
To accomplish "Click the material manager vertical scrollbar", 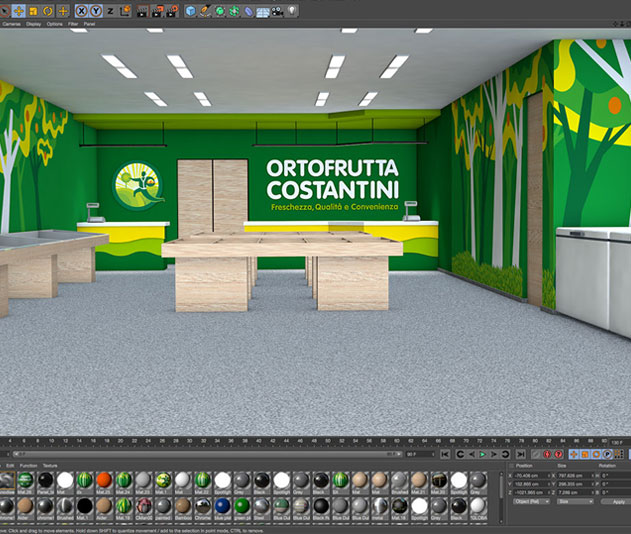I will 501,497.
